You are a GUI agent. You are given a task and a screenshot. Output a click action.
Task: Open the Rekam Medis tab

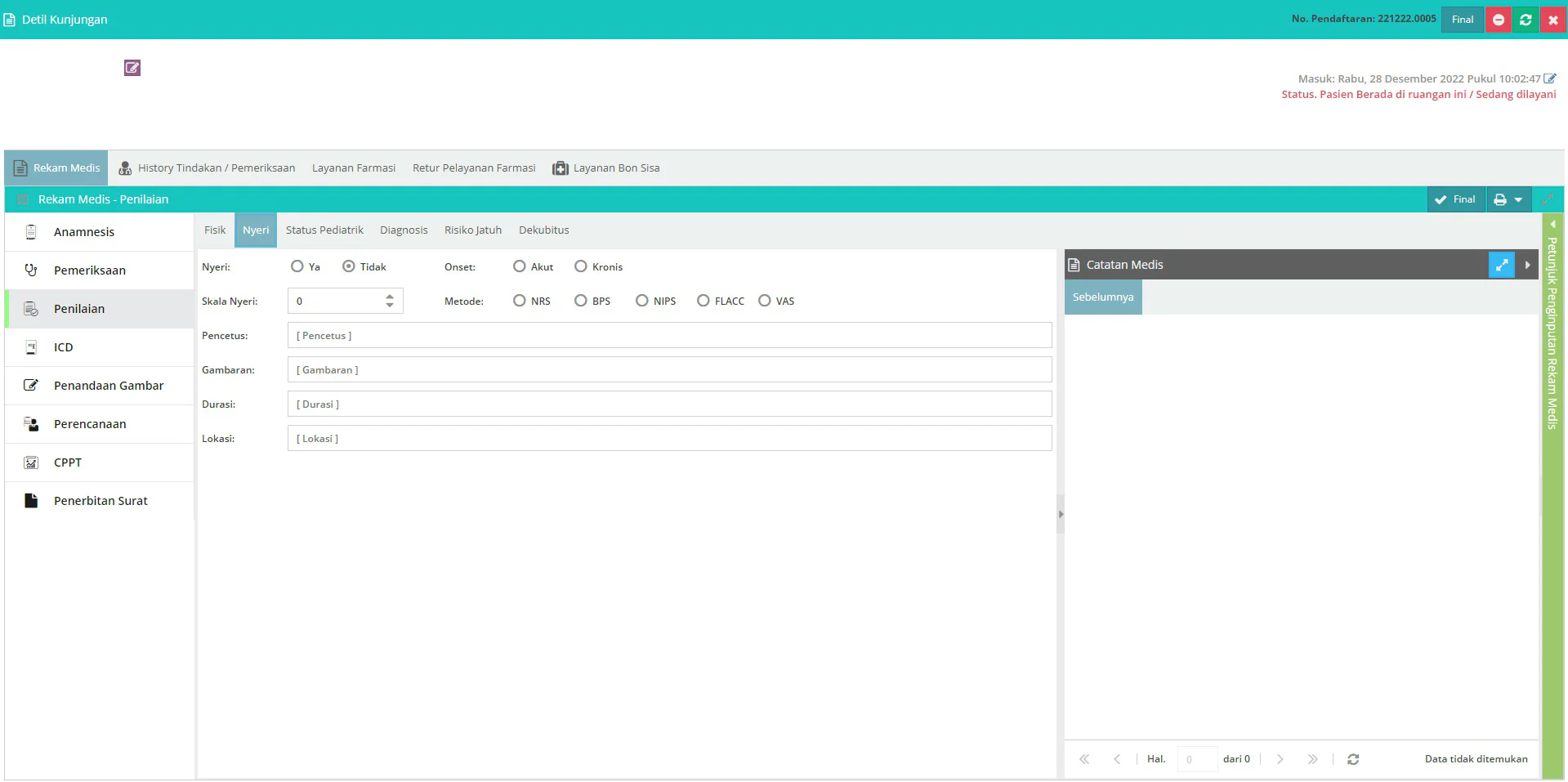tap(56, 168)
